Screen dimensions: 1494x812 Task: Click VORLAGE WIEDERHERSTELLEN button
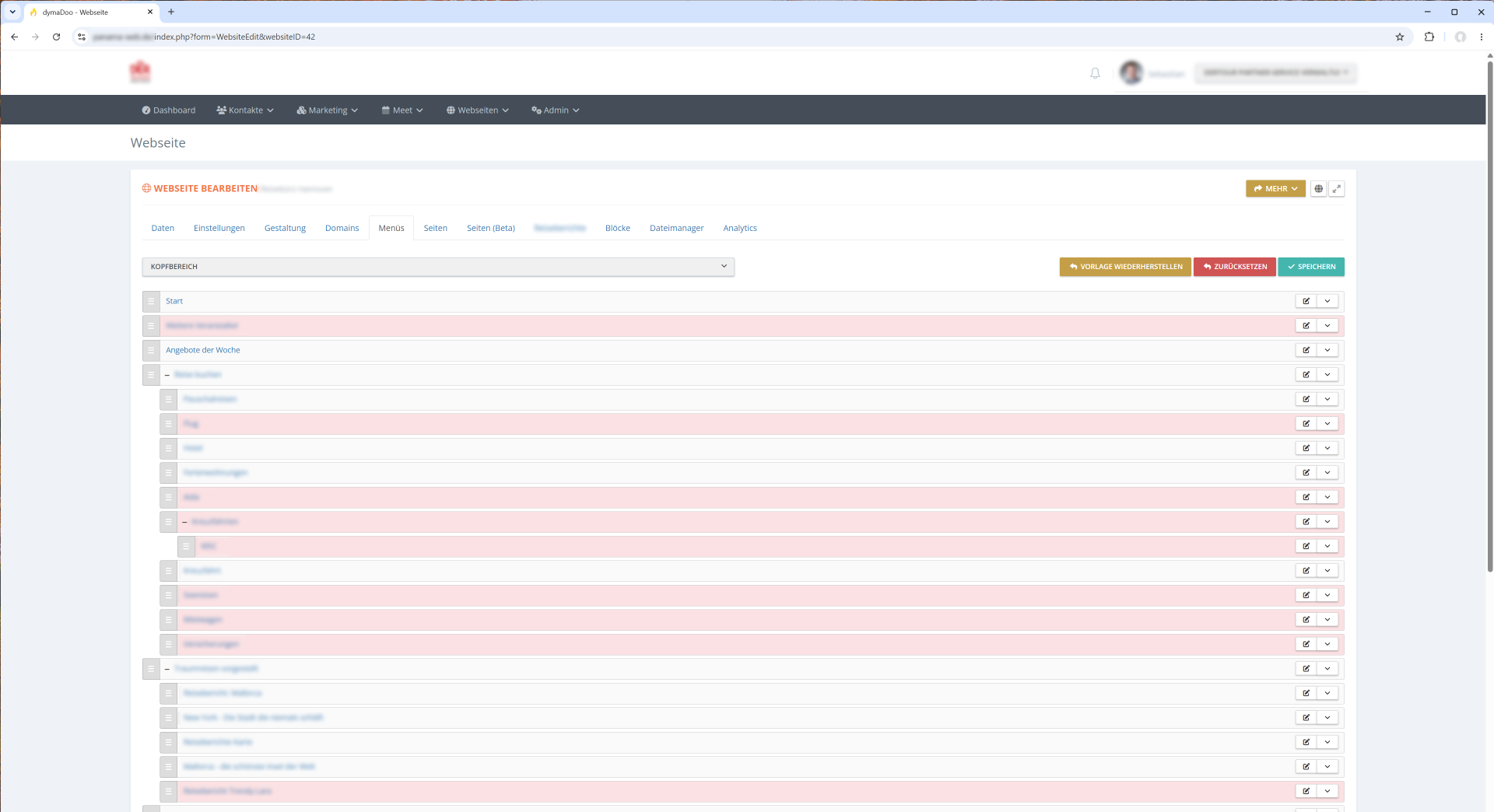[x=1125, y=267]
